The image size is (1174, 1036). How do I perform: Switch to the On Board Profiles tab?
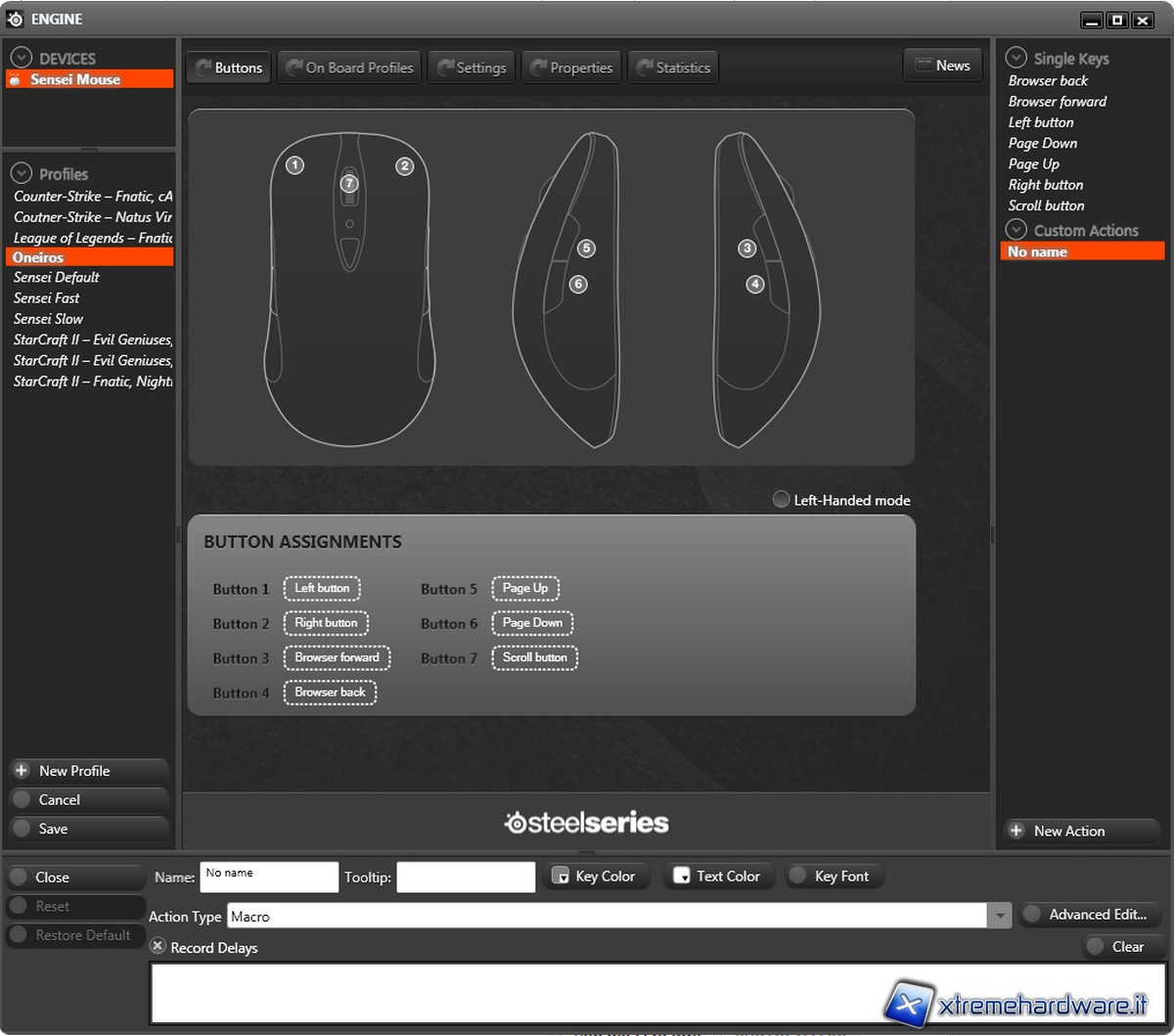[348, 68]
